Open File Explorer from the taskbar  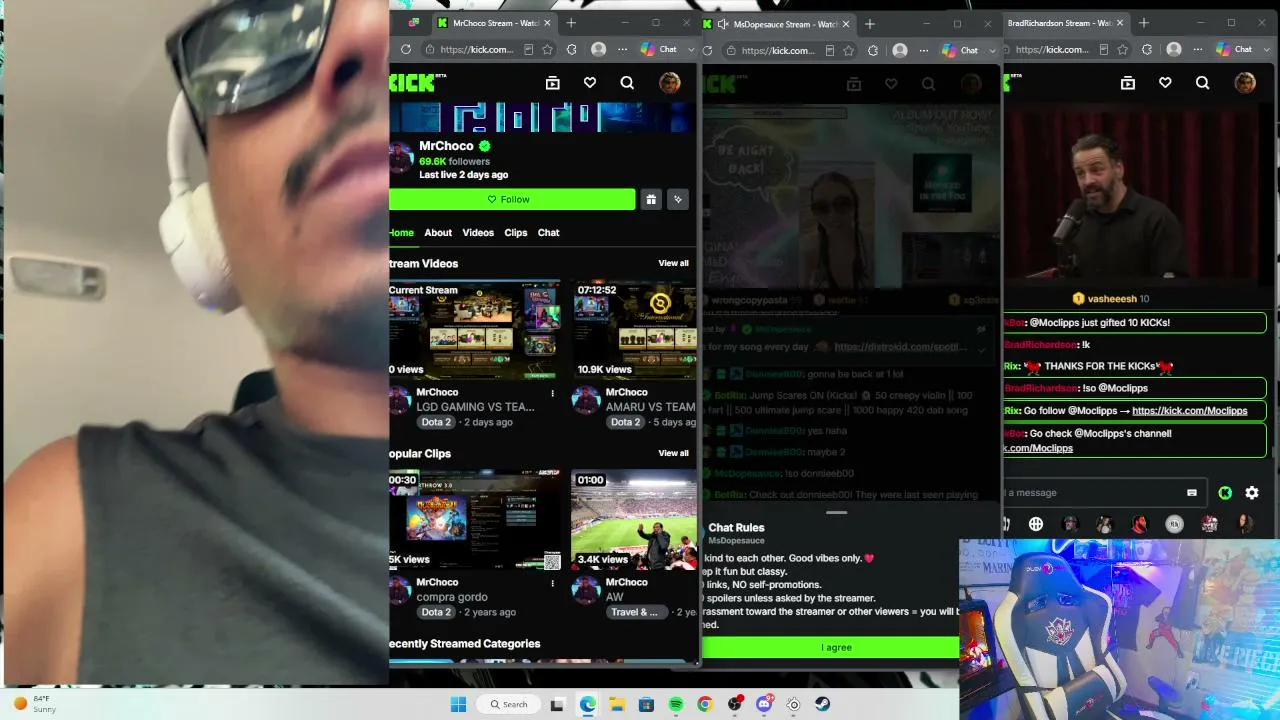coord(617,704)
